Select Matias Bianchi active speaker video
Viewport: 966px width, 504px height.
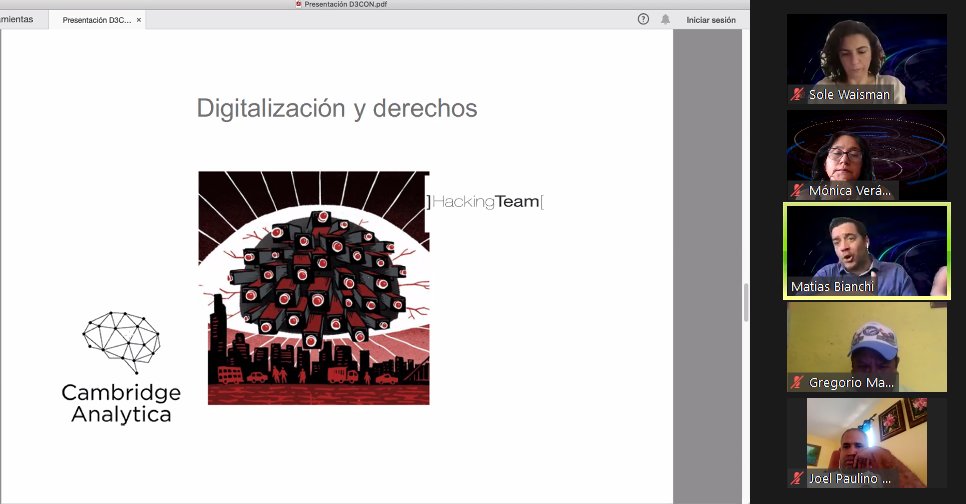(x=867, y=251)
